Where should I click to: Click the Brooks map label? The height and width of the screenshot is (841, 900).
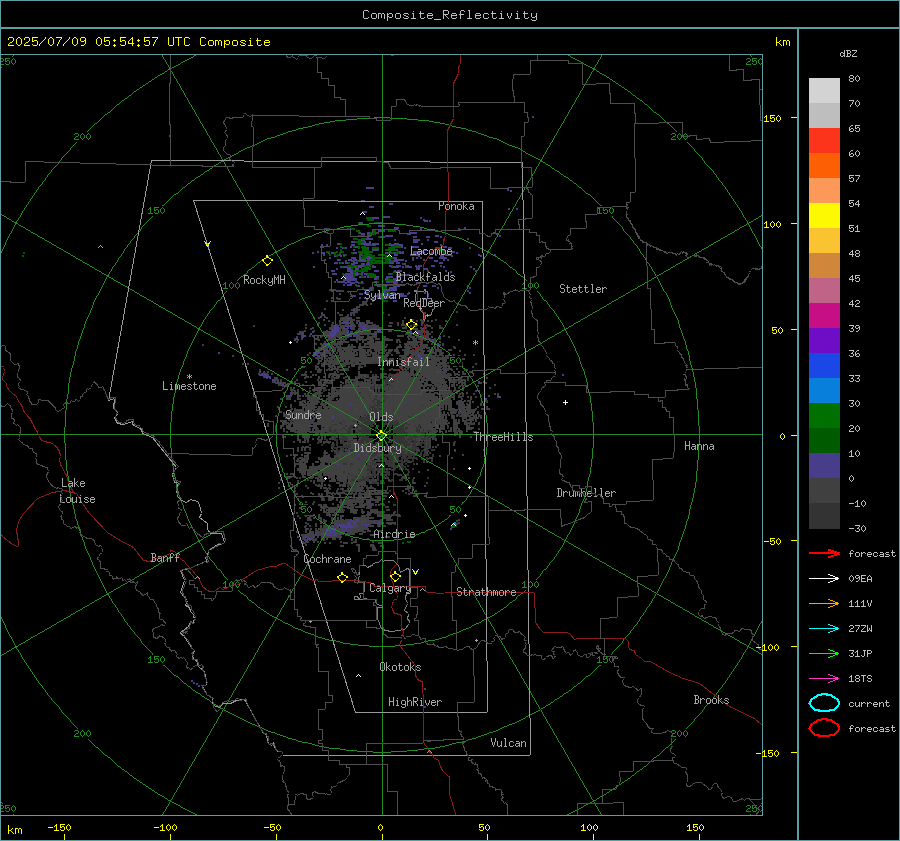pos(711,700)
